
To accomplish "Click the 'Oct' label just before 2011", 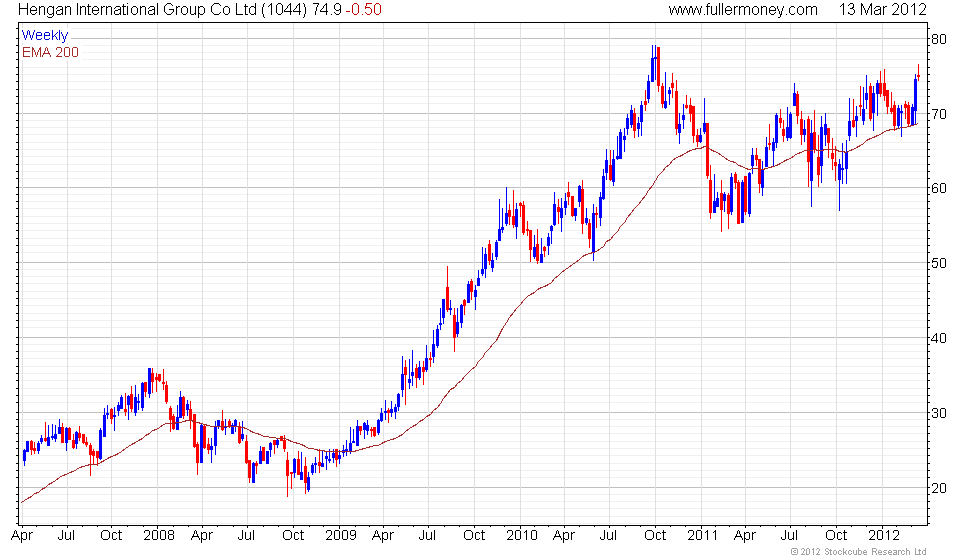I will [x=655, y=535].
